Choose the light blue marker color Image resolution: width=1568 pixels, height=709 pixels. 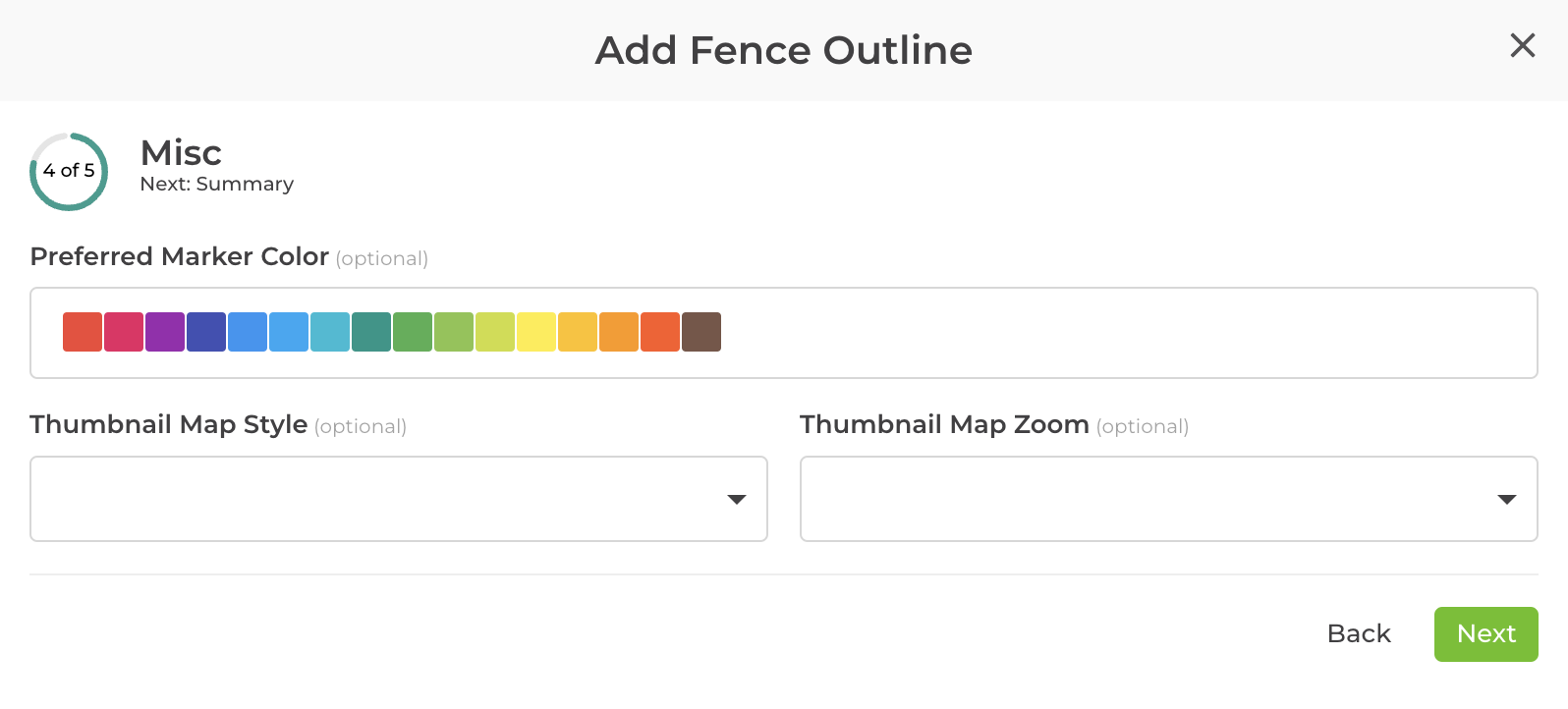(x=287, y=331)
